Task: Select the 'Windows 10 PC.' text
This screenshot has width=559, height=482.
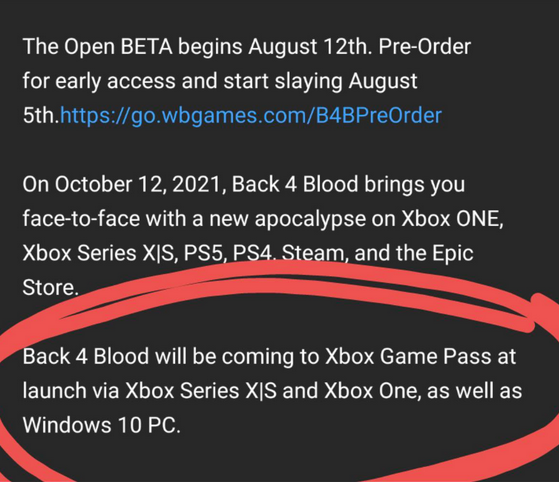Action: (102, 425)
